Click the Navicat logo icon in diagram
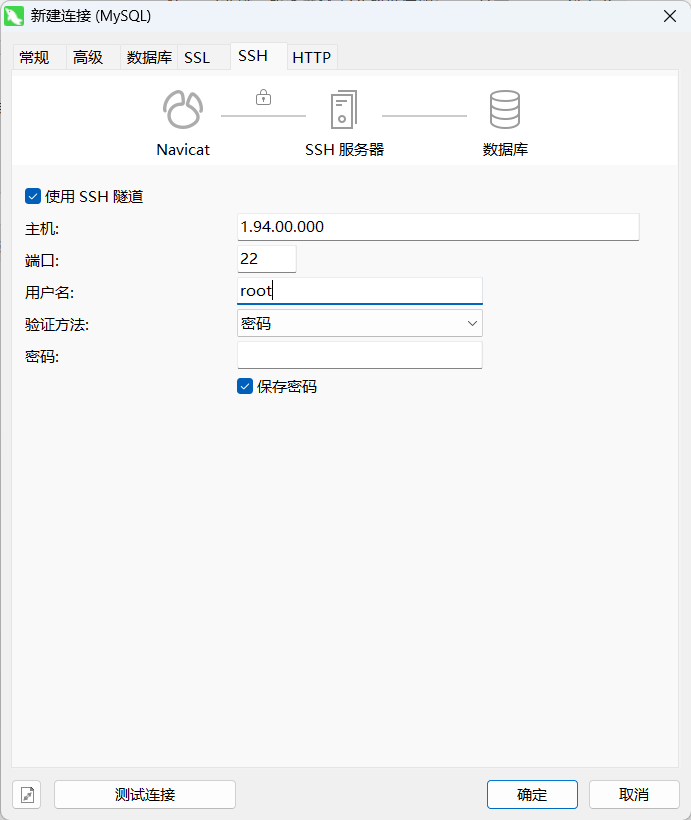This screenshot has height=820, width=691. point(183,109)
